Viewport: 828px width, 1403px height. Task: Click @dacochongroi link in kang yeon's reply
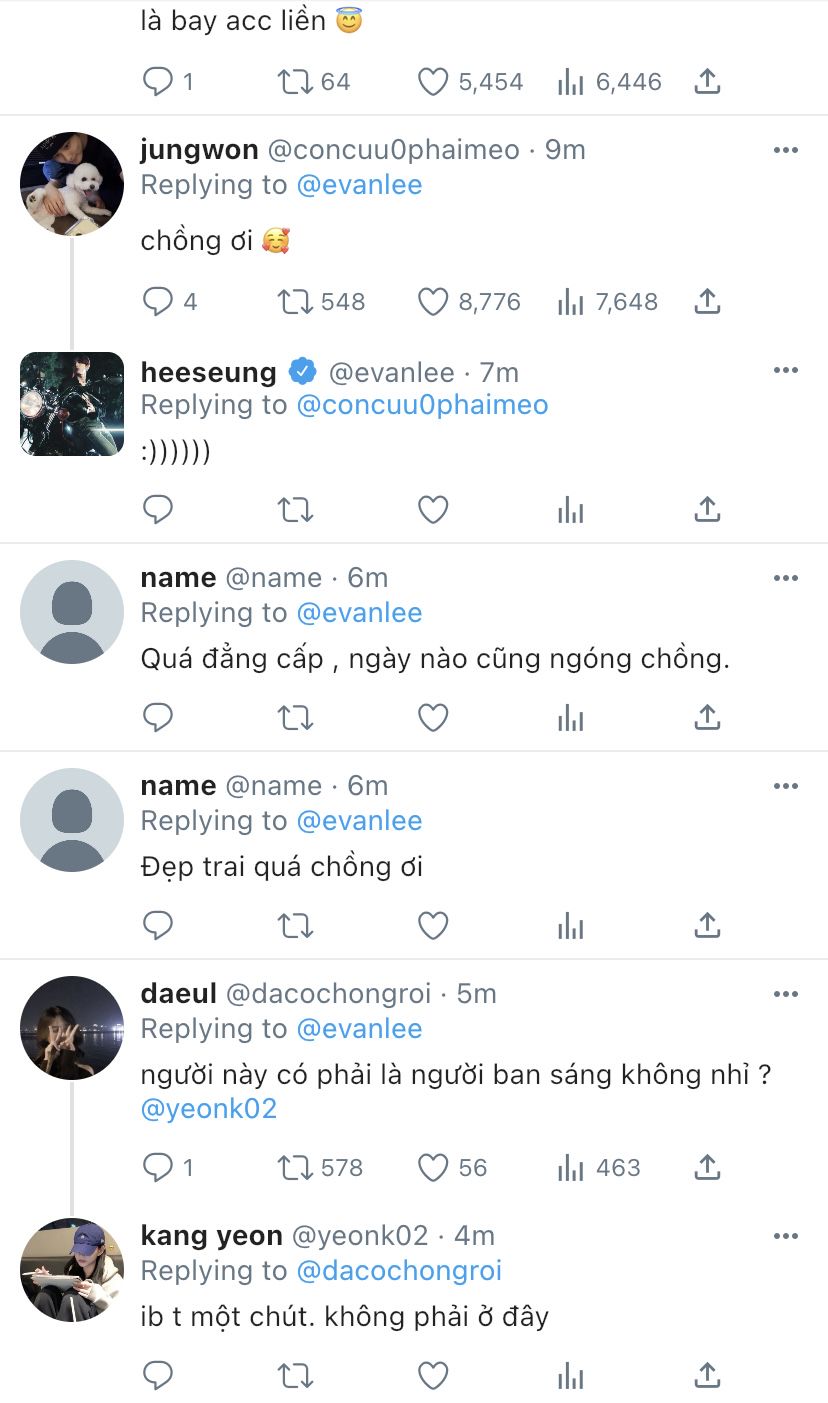[397, 1270]
